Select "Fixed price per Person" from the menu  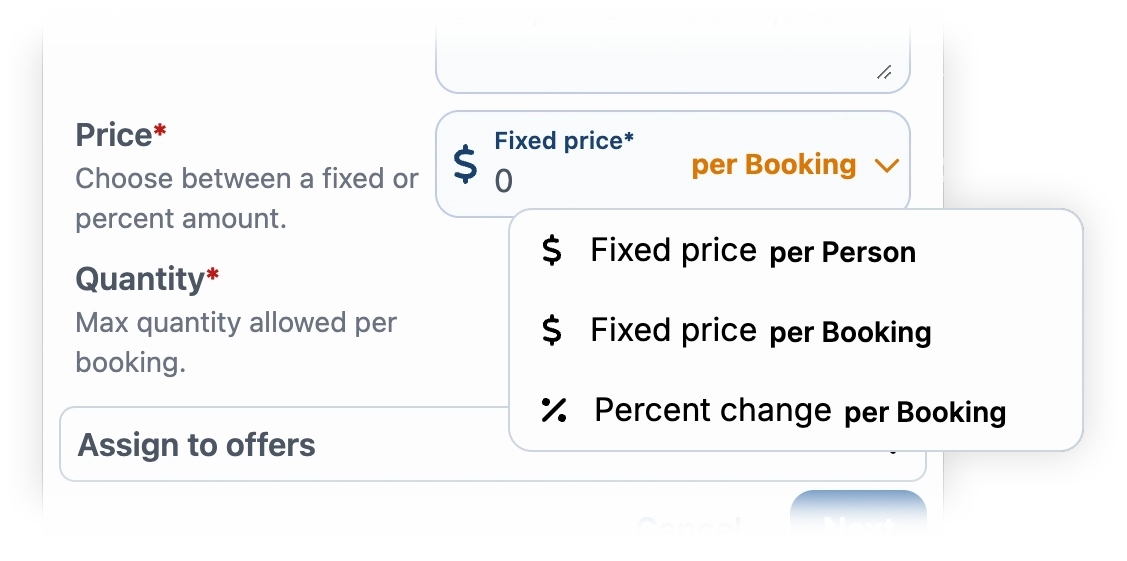pos(752,251)
